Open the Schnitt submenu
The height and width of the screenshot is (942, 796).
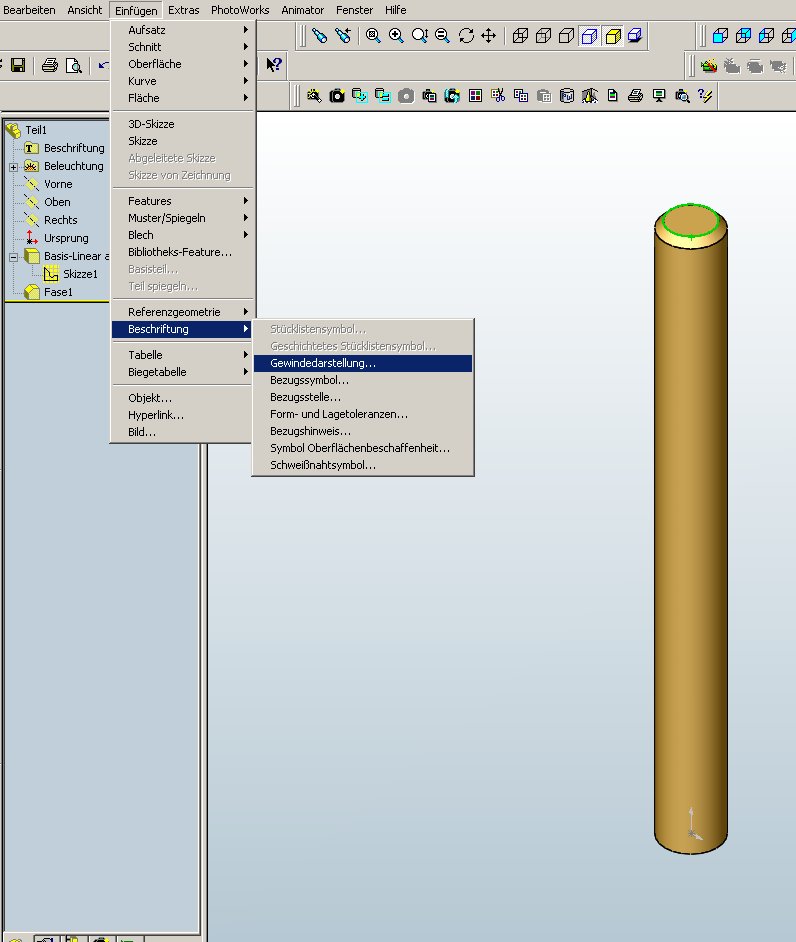pyautogui.click(x=183, y=47)
